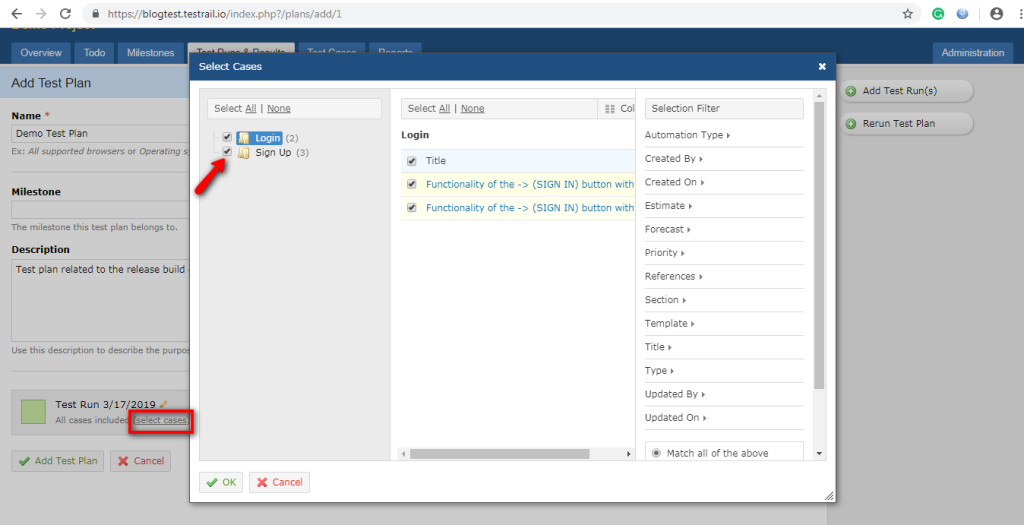Click the green Test Run color square
Screen dimensions: 1024x525
coord(33,411)
